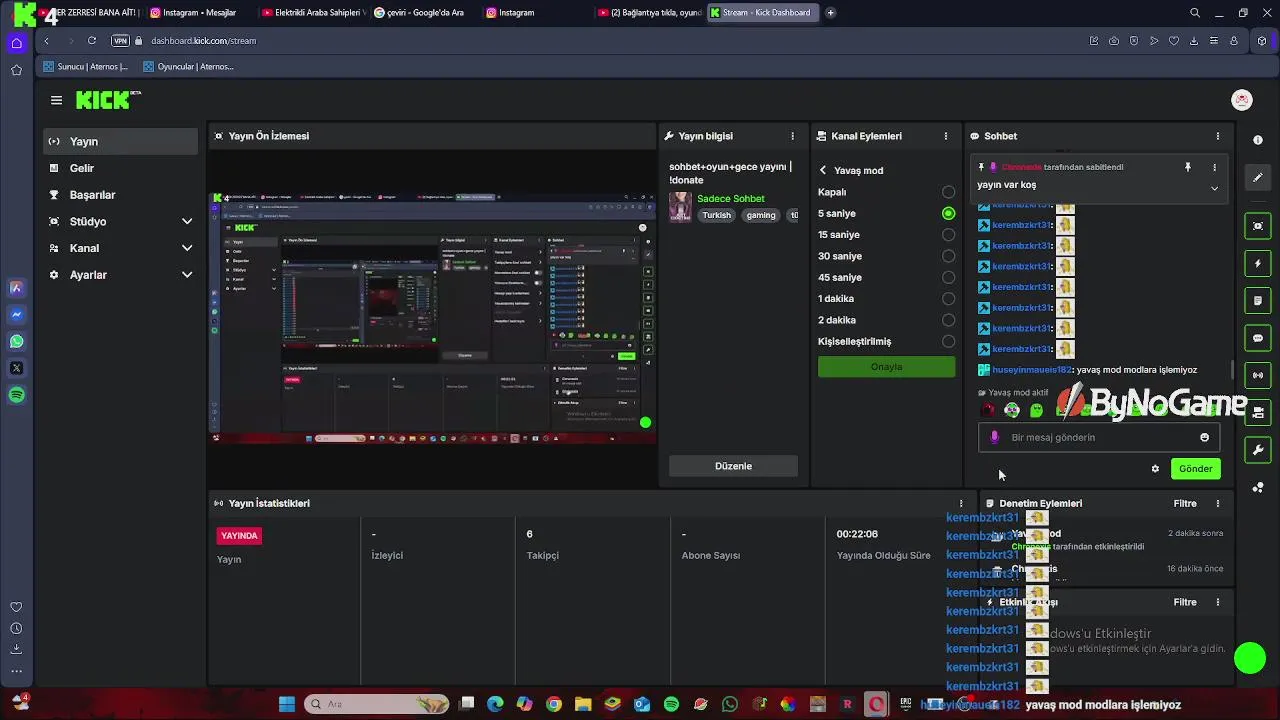Viewport: 1280px width, 720px height.
Task: Toggle the wrench moderation widget icon
Action: coord(1258,450)
